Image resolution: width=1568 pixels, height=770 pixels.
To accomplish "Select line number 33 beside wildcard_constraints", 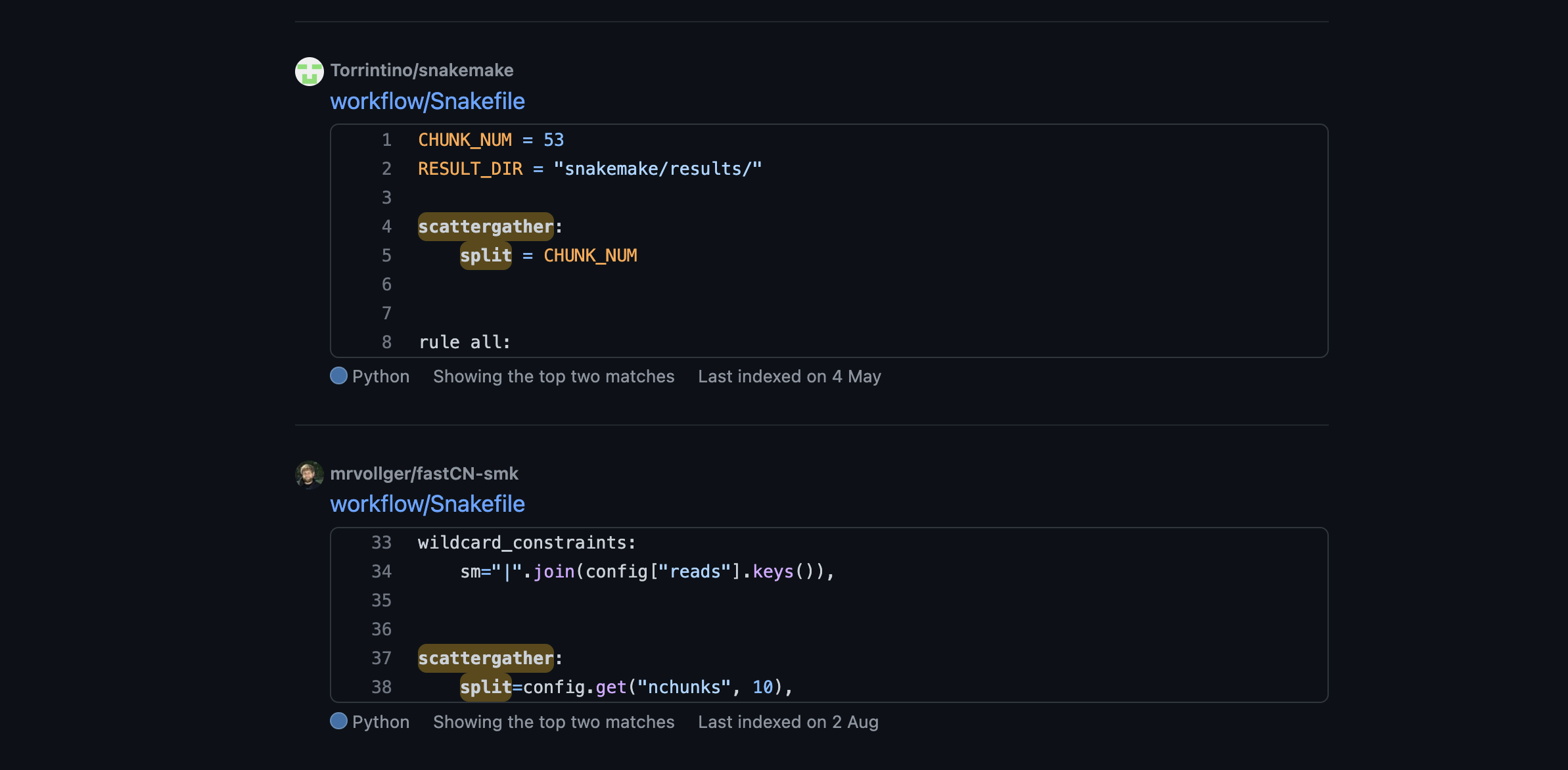I will tap(381, 542).
